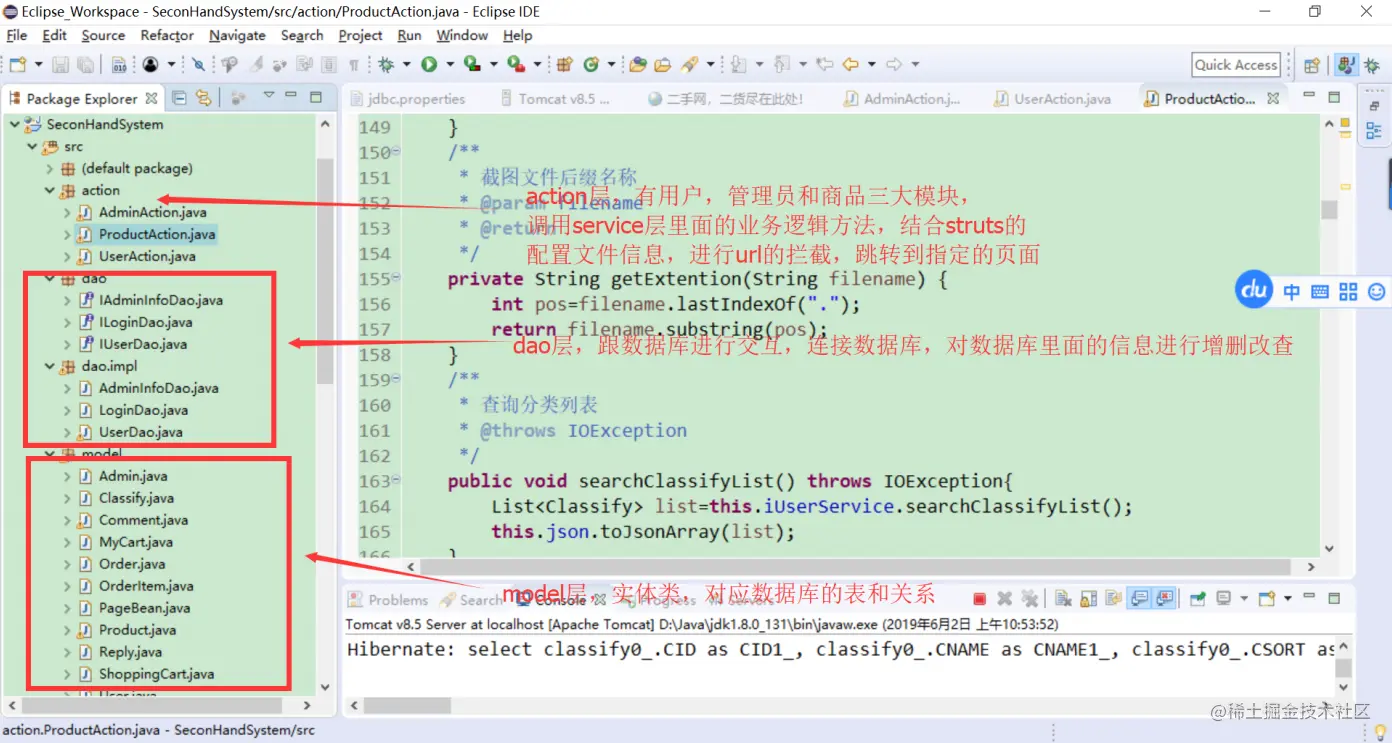Click the Open Perspective icon
This screenshot has width=1392, height=743.
[x=1311, y=65]
